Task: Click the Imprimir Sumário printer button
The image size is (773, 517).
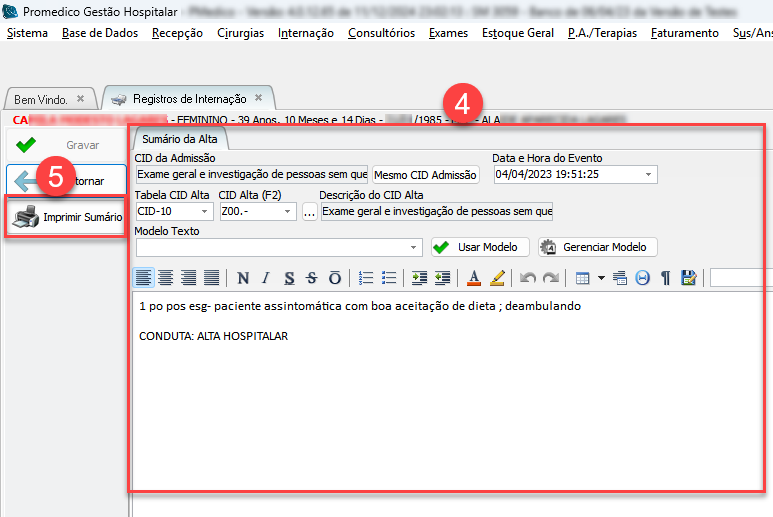Action: coord(68,216)
